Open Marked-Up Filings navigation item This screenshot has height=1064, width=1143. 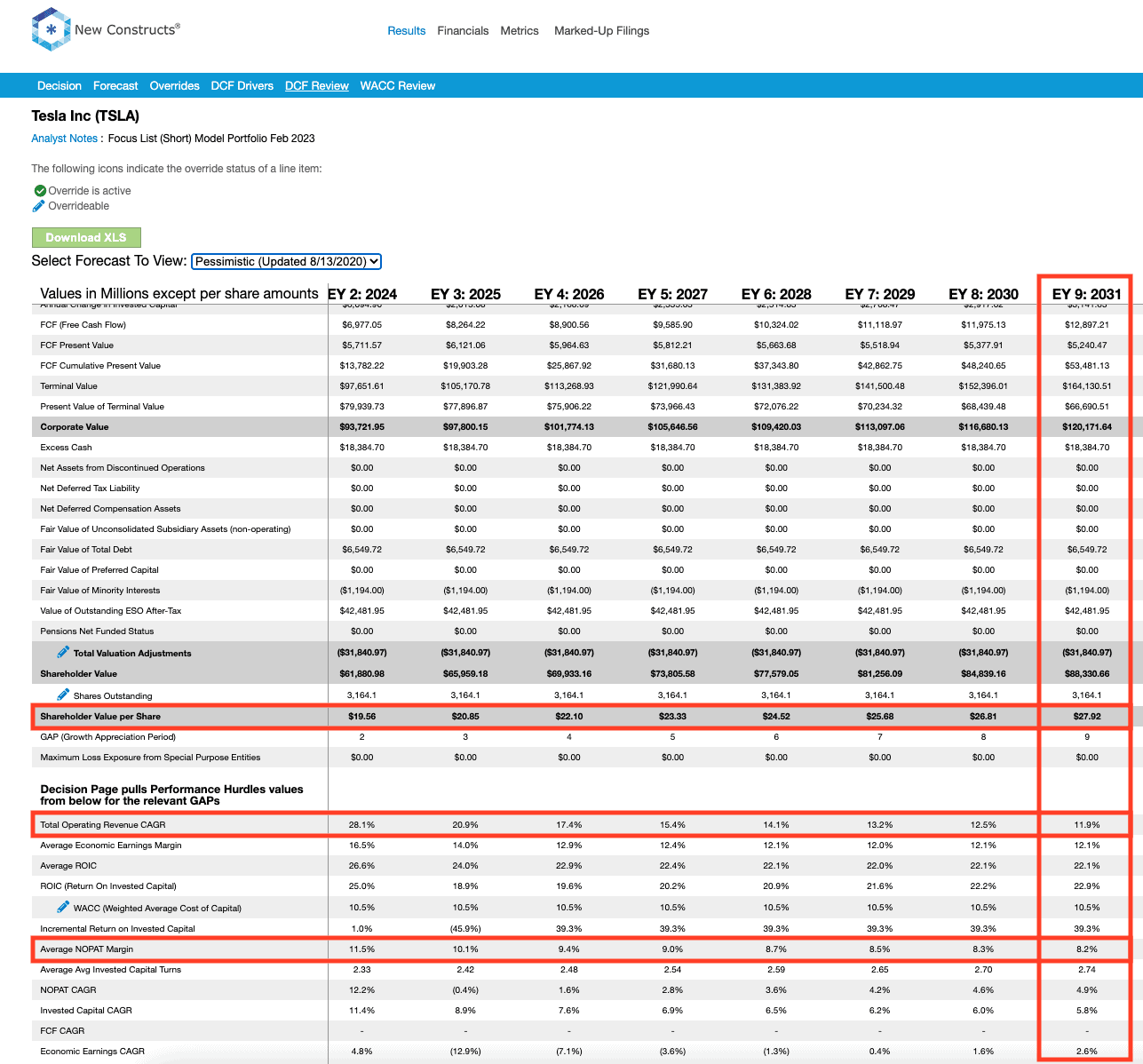(601, 30)
